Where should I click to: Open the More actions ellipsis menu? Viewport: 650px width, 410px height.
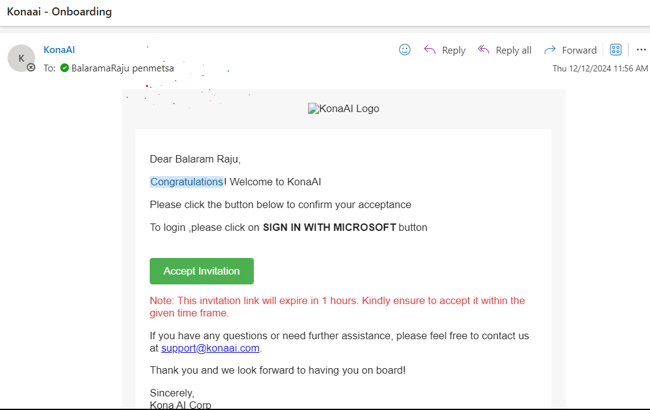(x=641, y=50)
